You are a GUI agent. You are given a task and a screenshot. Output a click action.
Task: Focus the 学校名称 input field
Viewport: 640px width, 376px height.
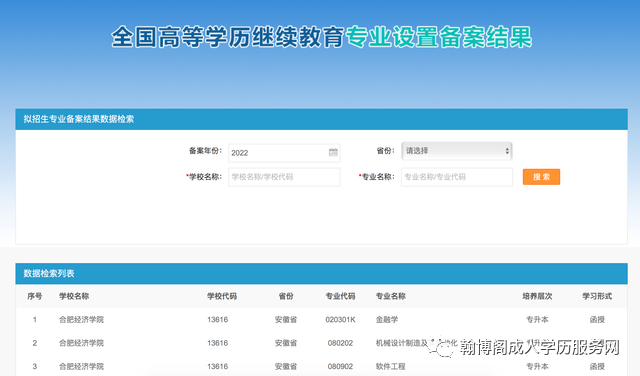tap(284, 177)
